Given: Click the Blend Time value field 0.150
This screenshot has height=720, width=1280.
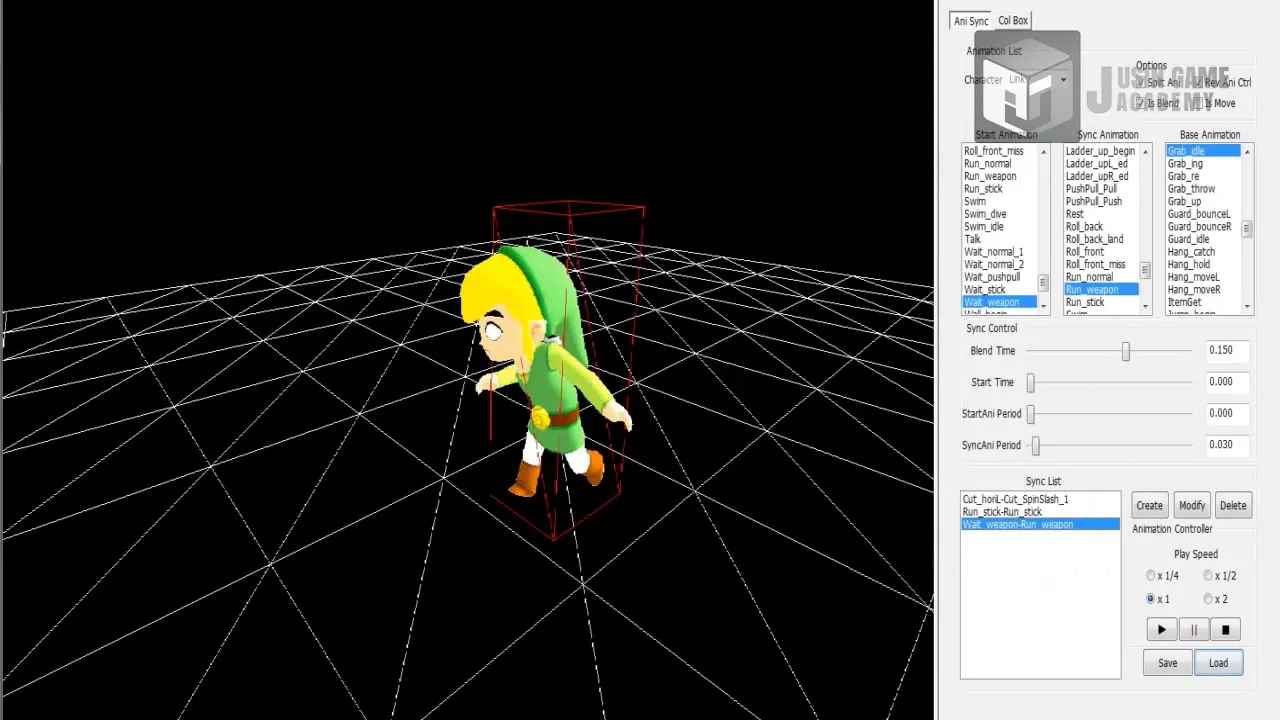Looking at the screenshot, I should click(x=1227, y=350).
